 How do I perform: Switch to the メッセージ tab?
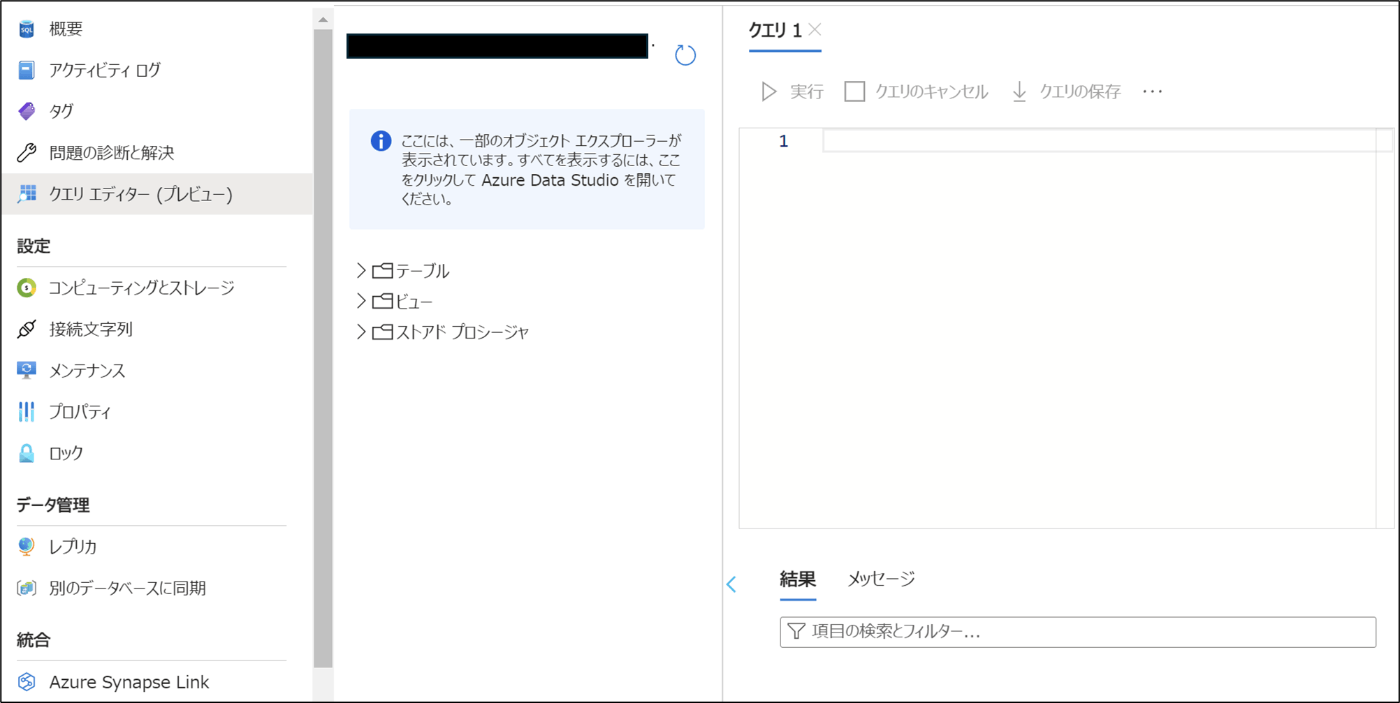click(x=881, y=579)
